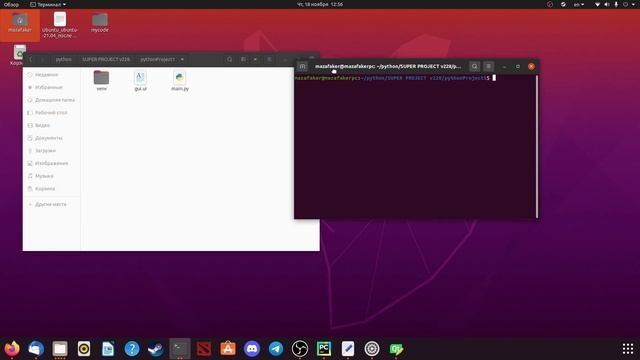
Task: Launch Steam from the dock
Action: tap(156, 349)
